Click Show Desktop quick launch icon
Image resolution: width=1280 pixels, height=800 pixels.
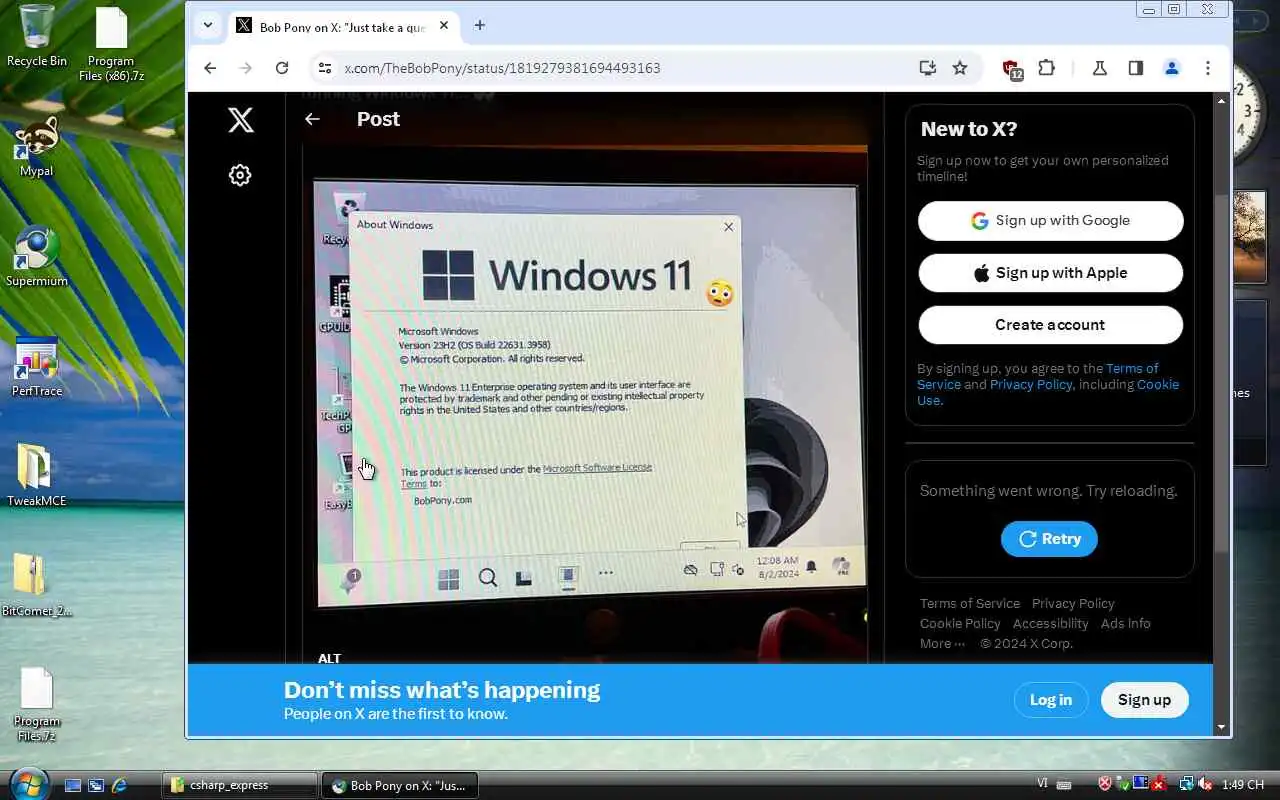click(x=73, y=785)
